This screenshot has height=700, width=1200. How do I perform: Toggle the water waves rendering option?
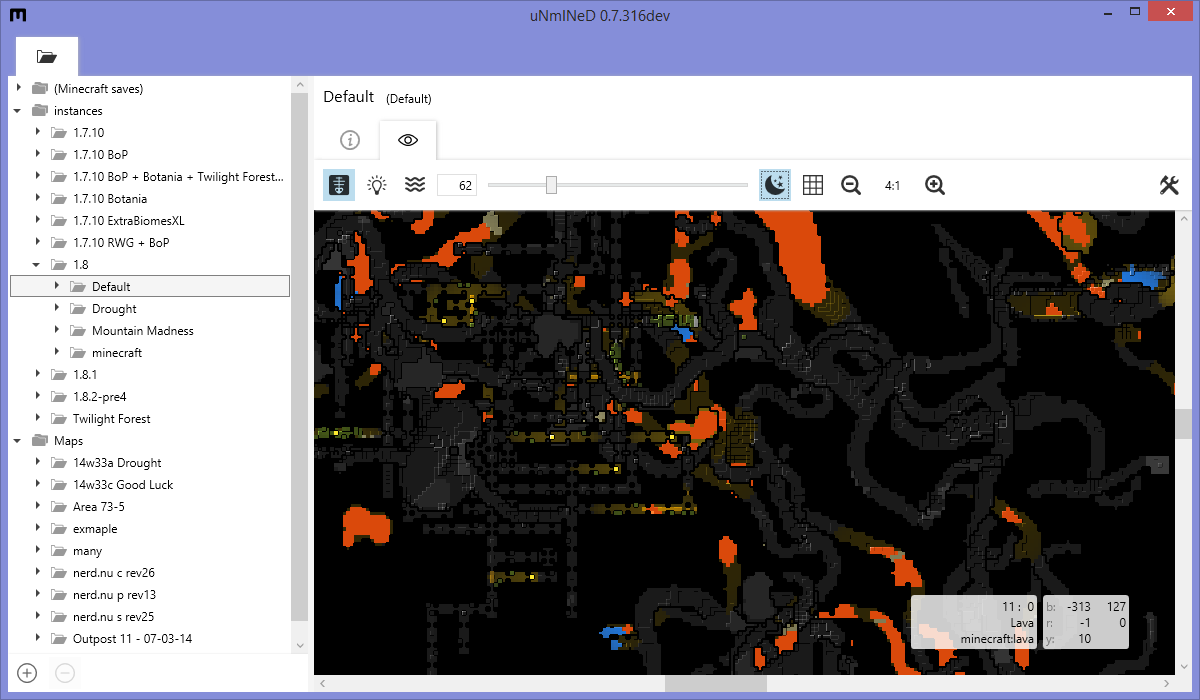pos(415,185)
